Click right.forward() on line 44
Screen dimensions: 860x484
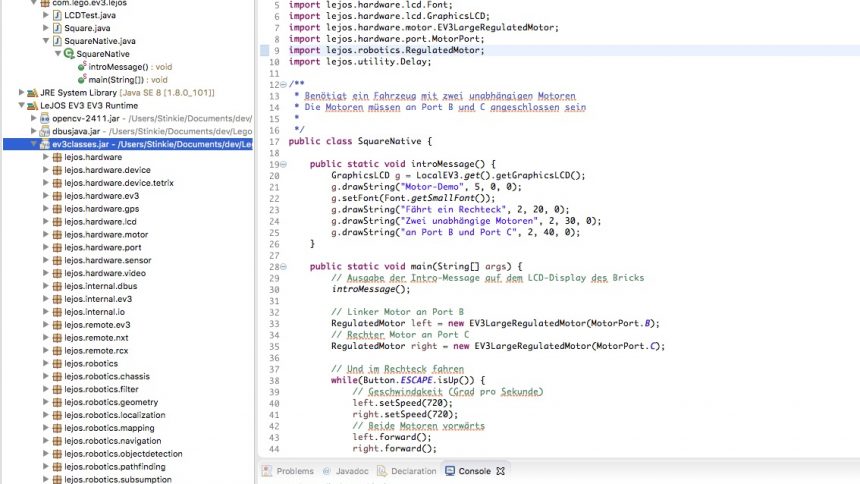(394, 448)
